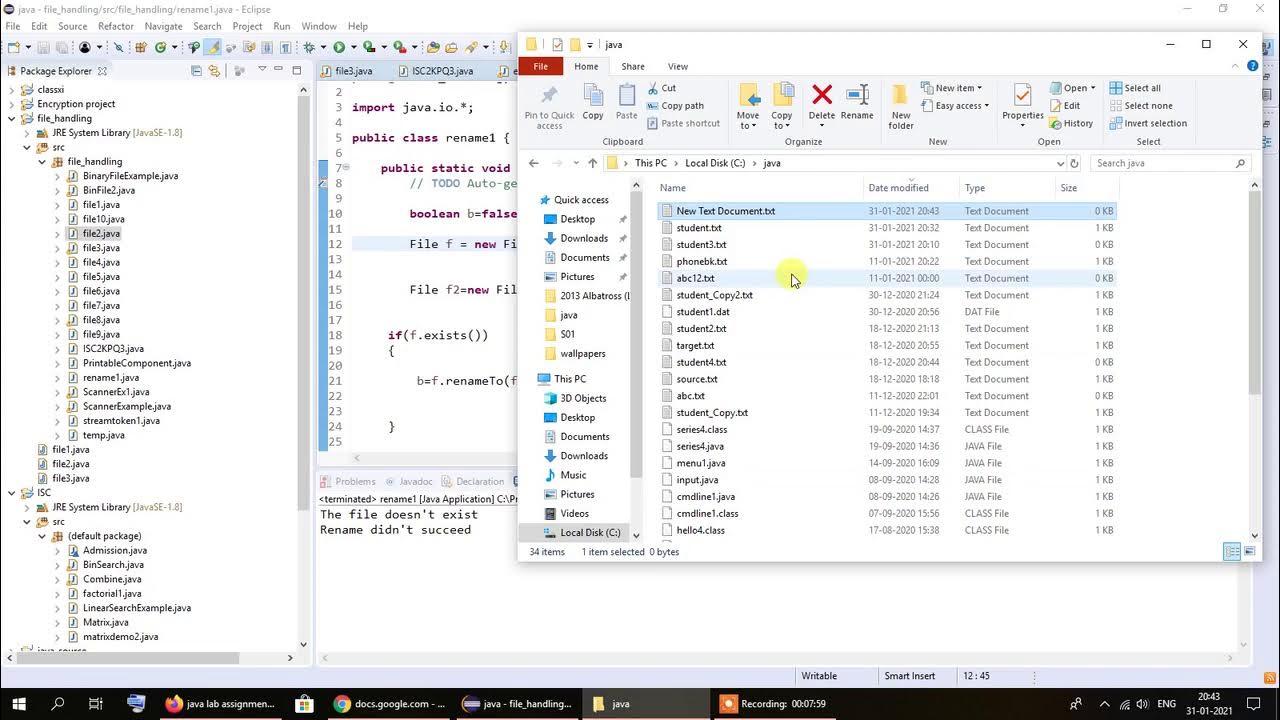Screen dimensions: 1280x720
Task: Switch Explorer to Large icons view
Action: [x=1249, y=552]
